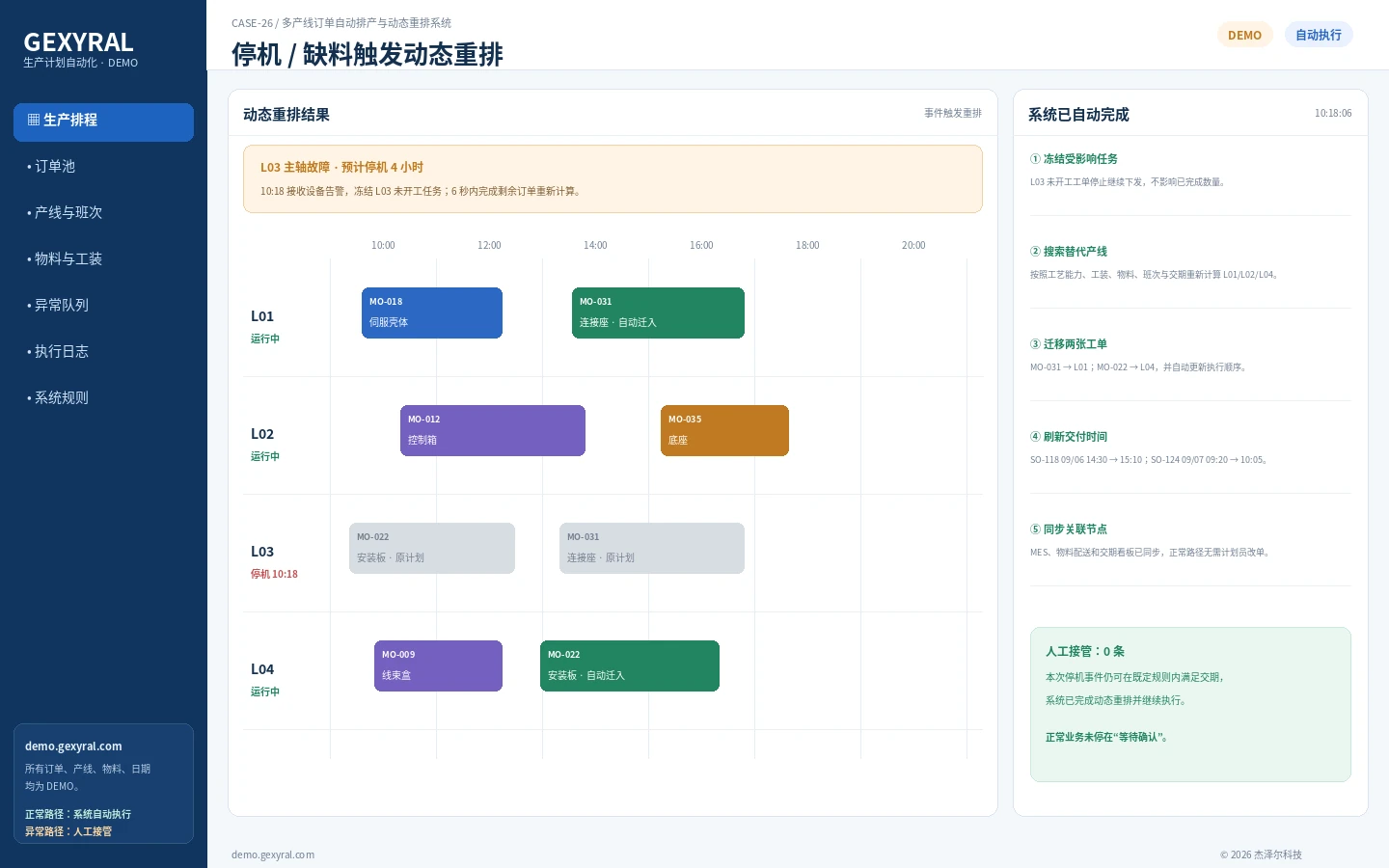Select MO-018 伺服壳体 block on L01
Viewport: 1389px width, 868px height.
click(x=432, y=312)
